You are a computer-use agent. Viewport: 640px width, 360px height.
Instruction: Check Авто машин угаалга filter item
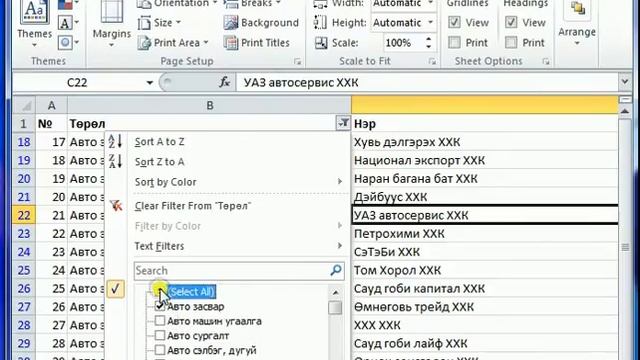click(160, 321)
